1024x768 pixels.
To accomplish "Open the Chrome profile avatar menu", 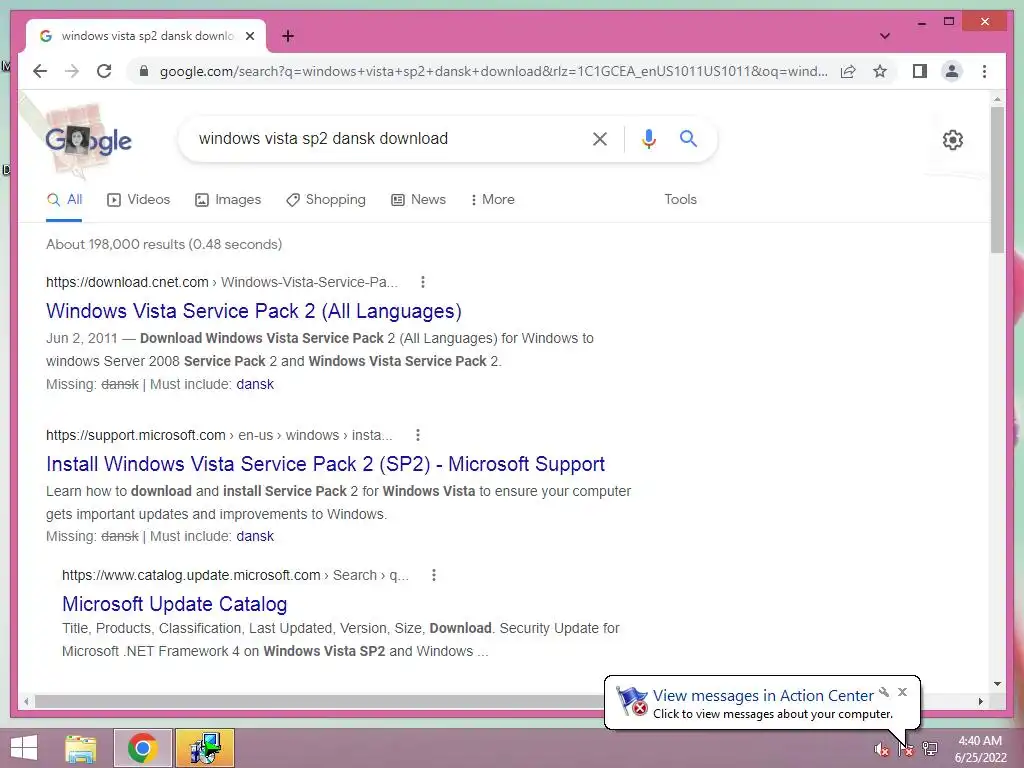I will [952, 71].
